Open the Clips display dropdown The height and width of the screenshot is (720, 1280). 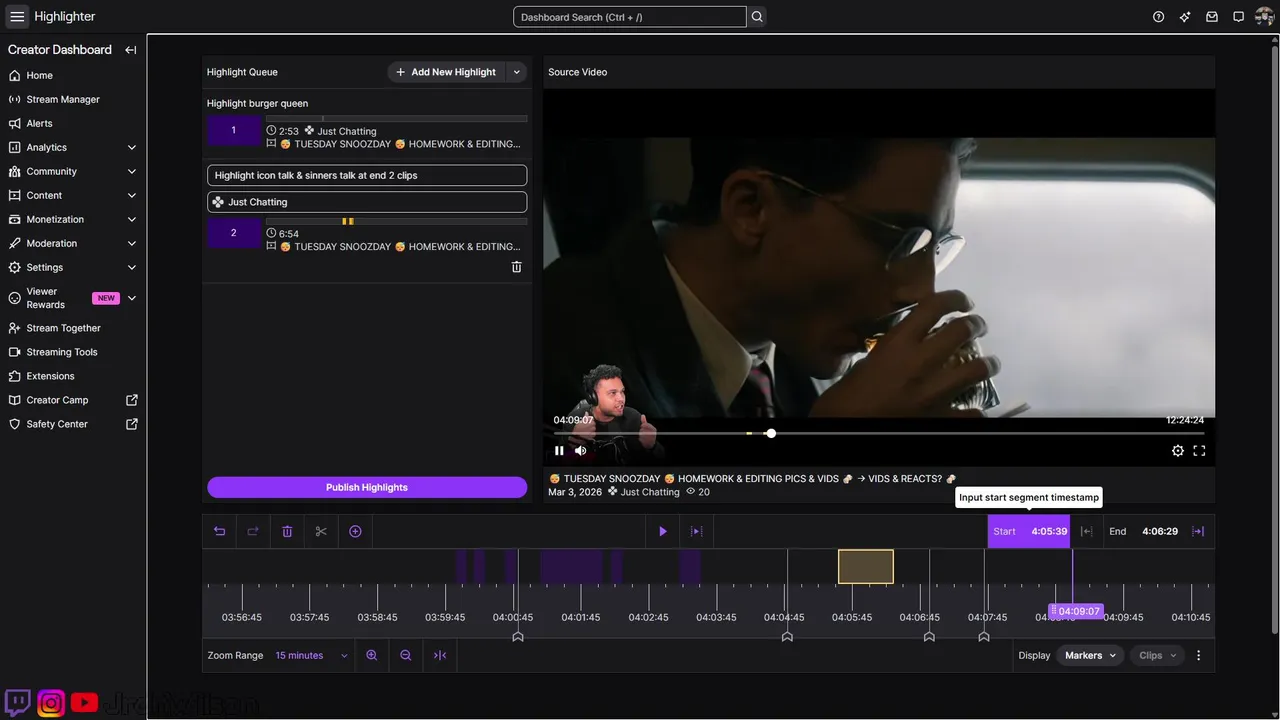pyautogui.click(x=1158, y=656)
